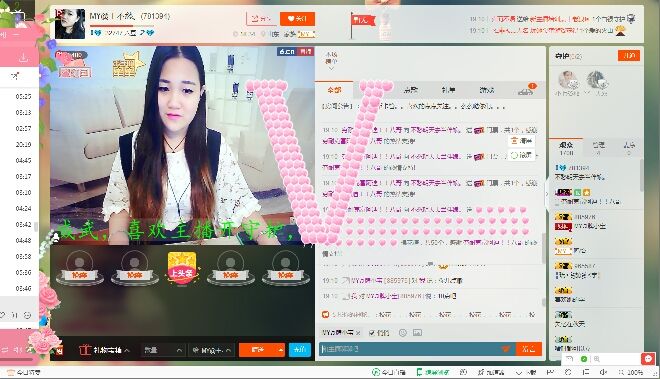Click the magnifier icon in the floating bar
The height and width of the screenshot is (379, 660).
coord(597,359)
